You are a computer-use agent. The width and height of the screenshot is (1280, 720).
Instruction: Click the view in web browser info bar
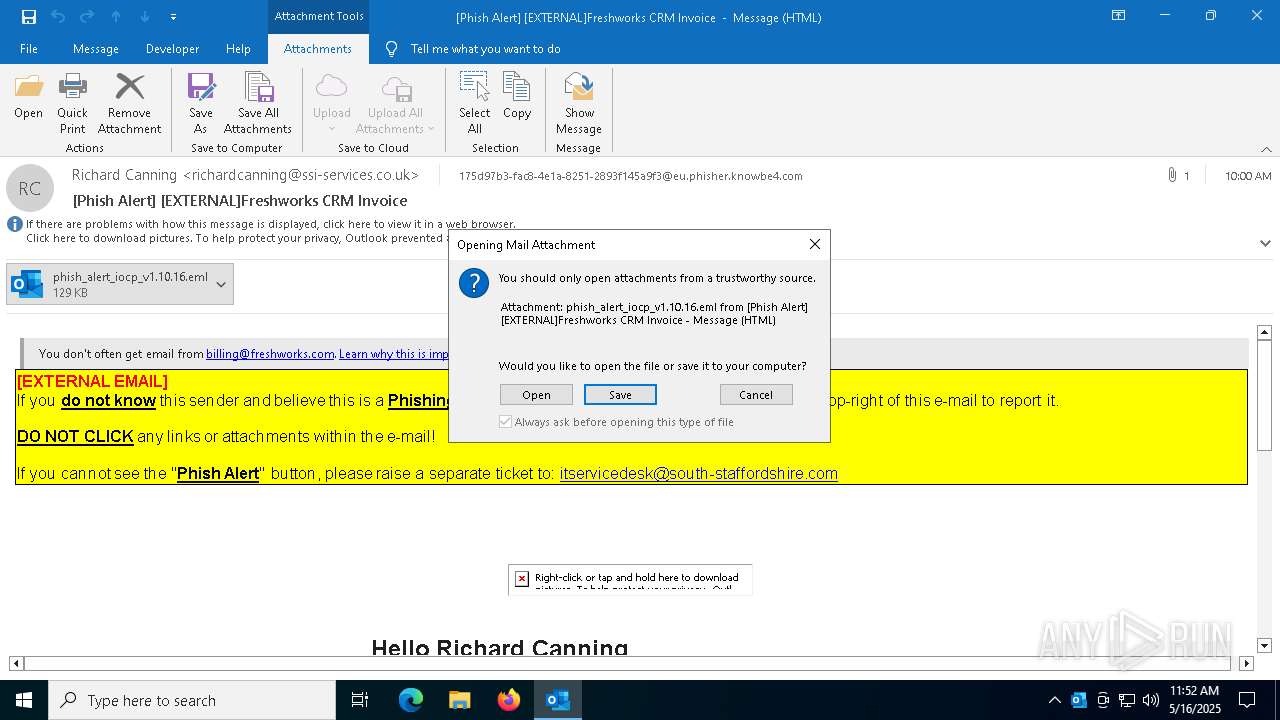coord(270,224)
